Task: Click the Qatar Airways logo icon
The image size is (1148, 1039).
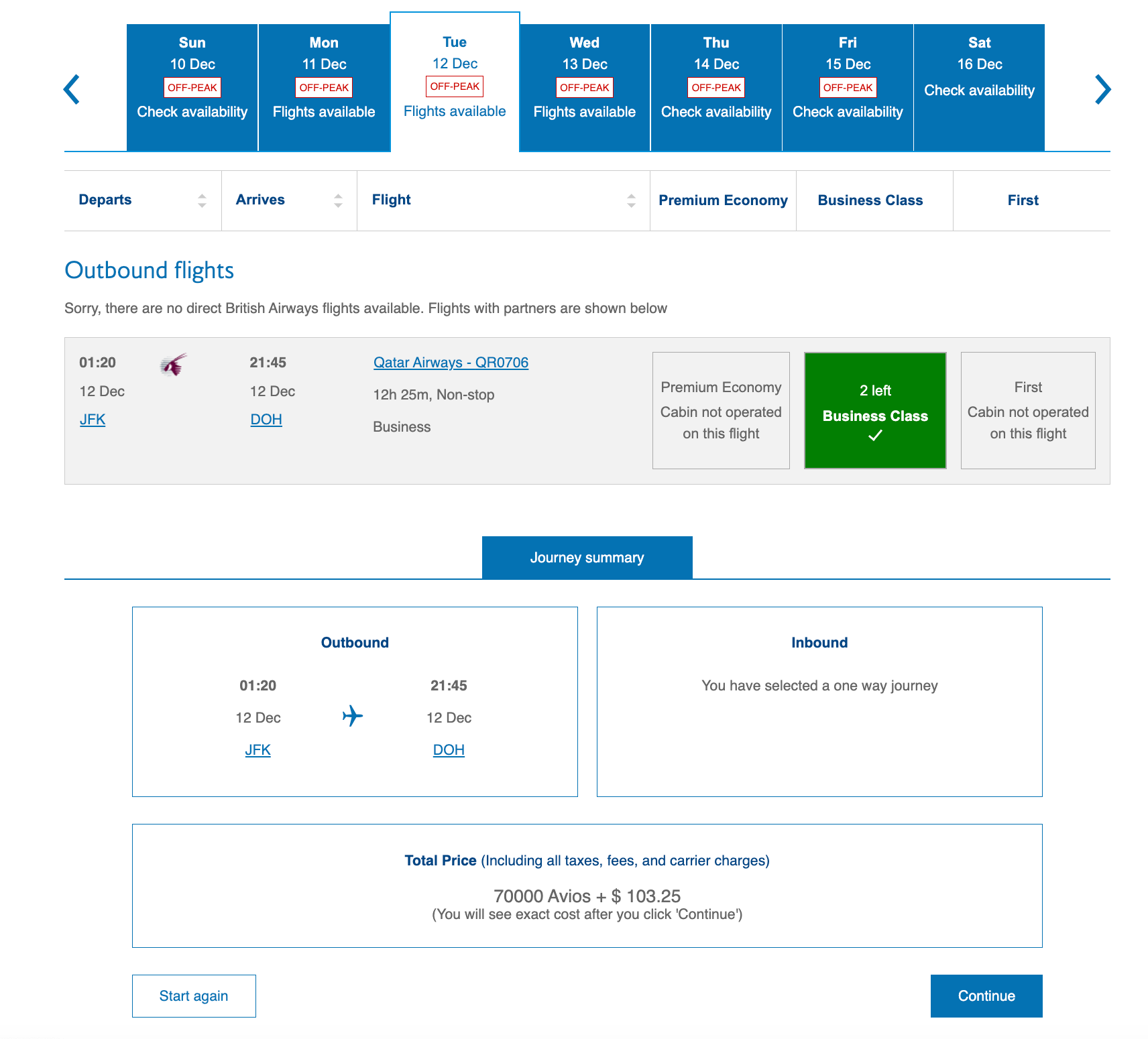Action: coord(173,365)
